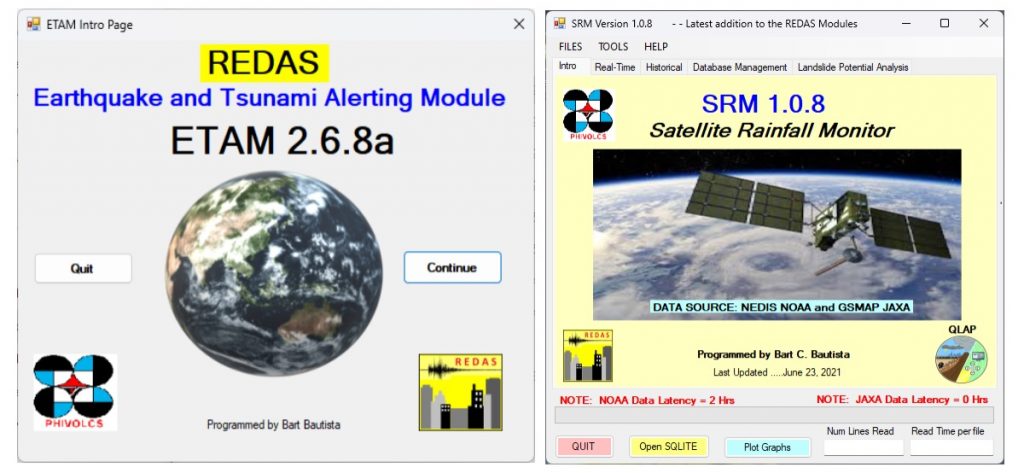Click the pink QUIT button in SRM

point(584,447)
